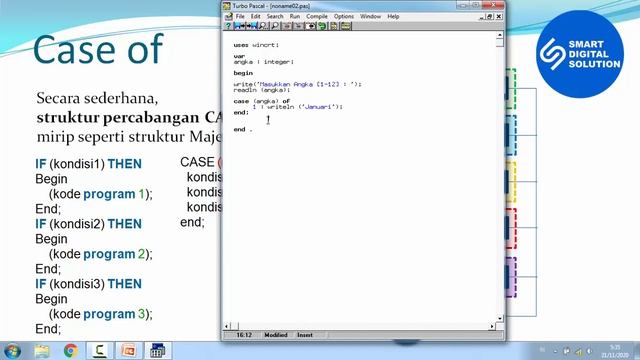Click '(kode program 1);' text on the slide

click(100, 194)
